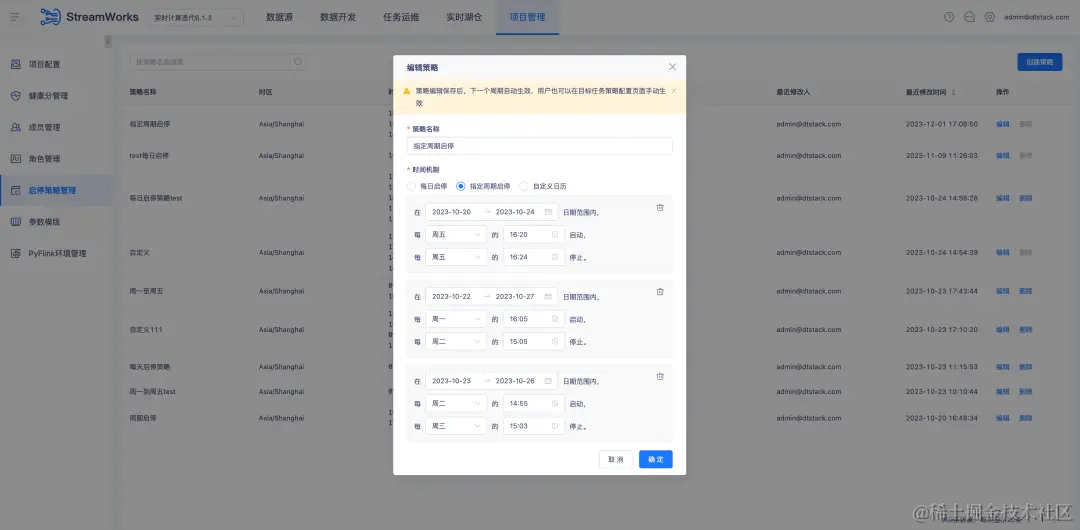Click the sort icon on 最近修改时间 column
Viewport: 1080px width, 530px height.
coord(953,92)
